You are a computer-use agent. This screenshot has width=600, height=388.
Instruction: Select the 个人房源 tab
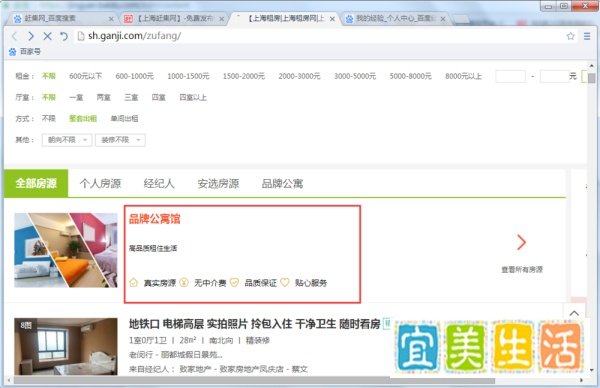click(100, 184)
